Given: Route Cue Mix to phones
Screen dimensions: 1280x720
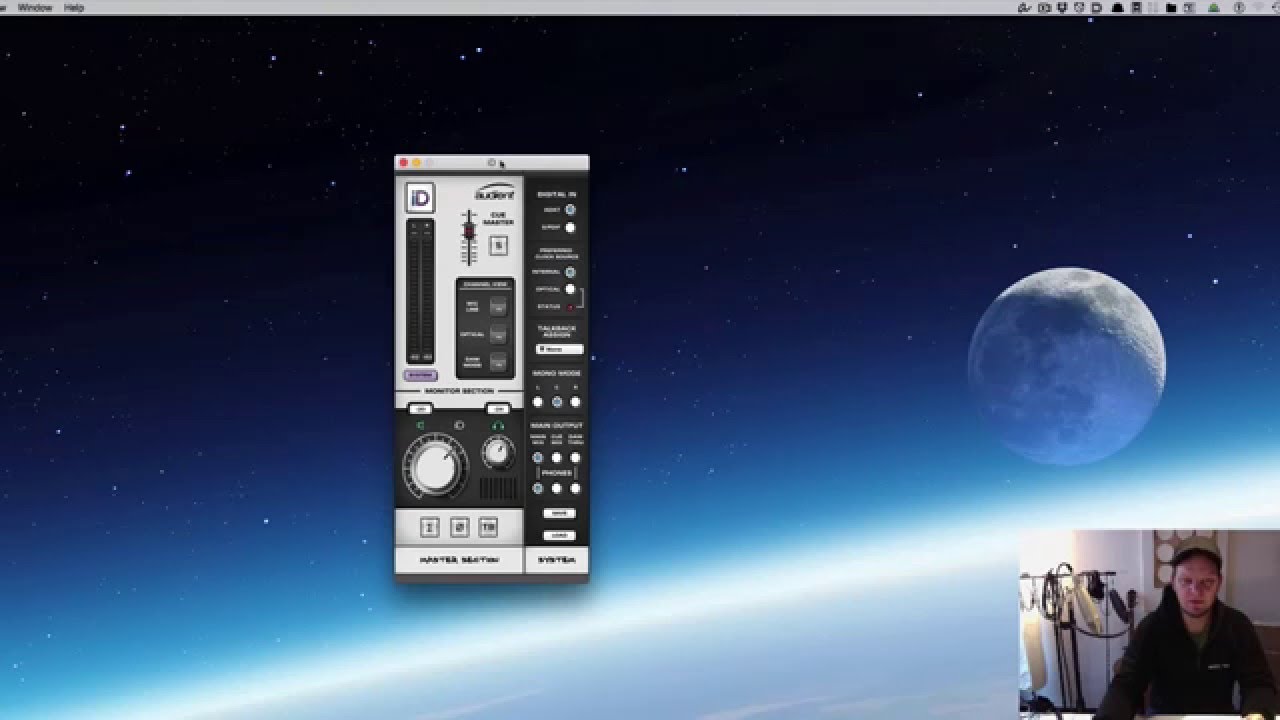Looking at the screenshot, I should pyautogui.click(x=557, y=489).
